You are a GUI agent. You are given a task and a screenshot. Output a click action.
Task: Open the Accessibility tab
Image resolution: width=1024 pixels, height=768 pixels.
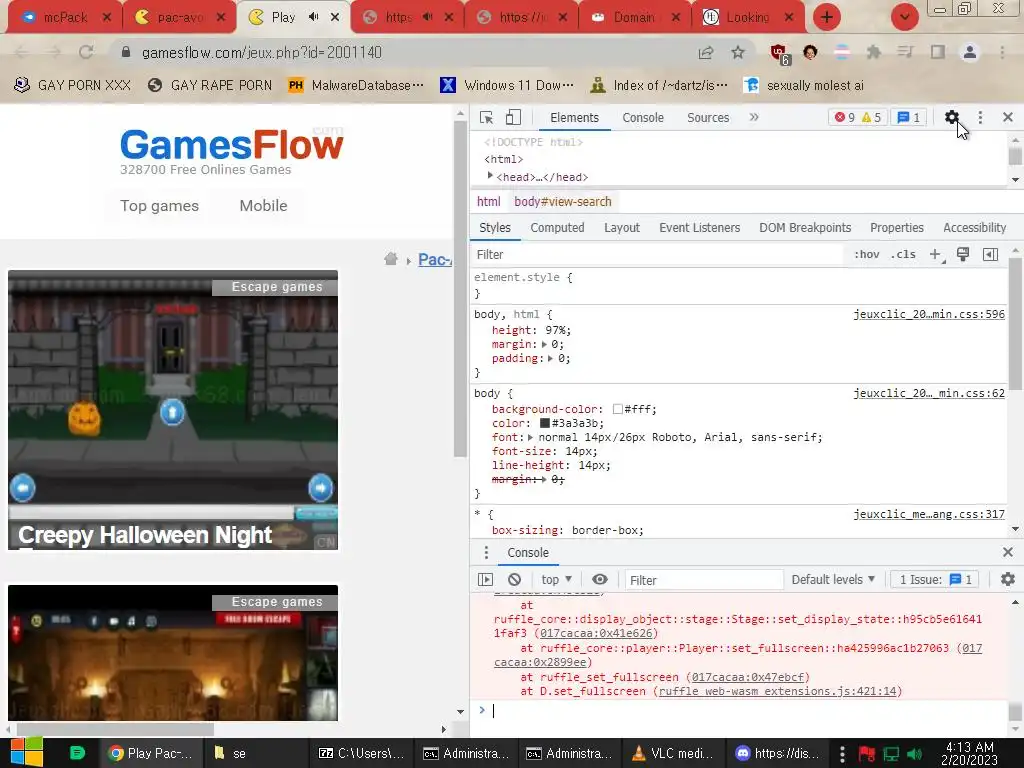tap(974, 227)
